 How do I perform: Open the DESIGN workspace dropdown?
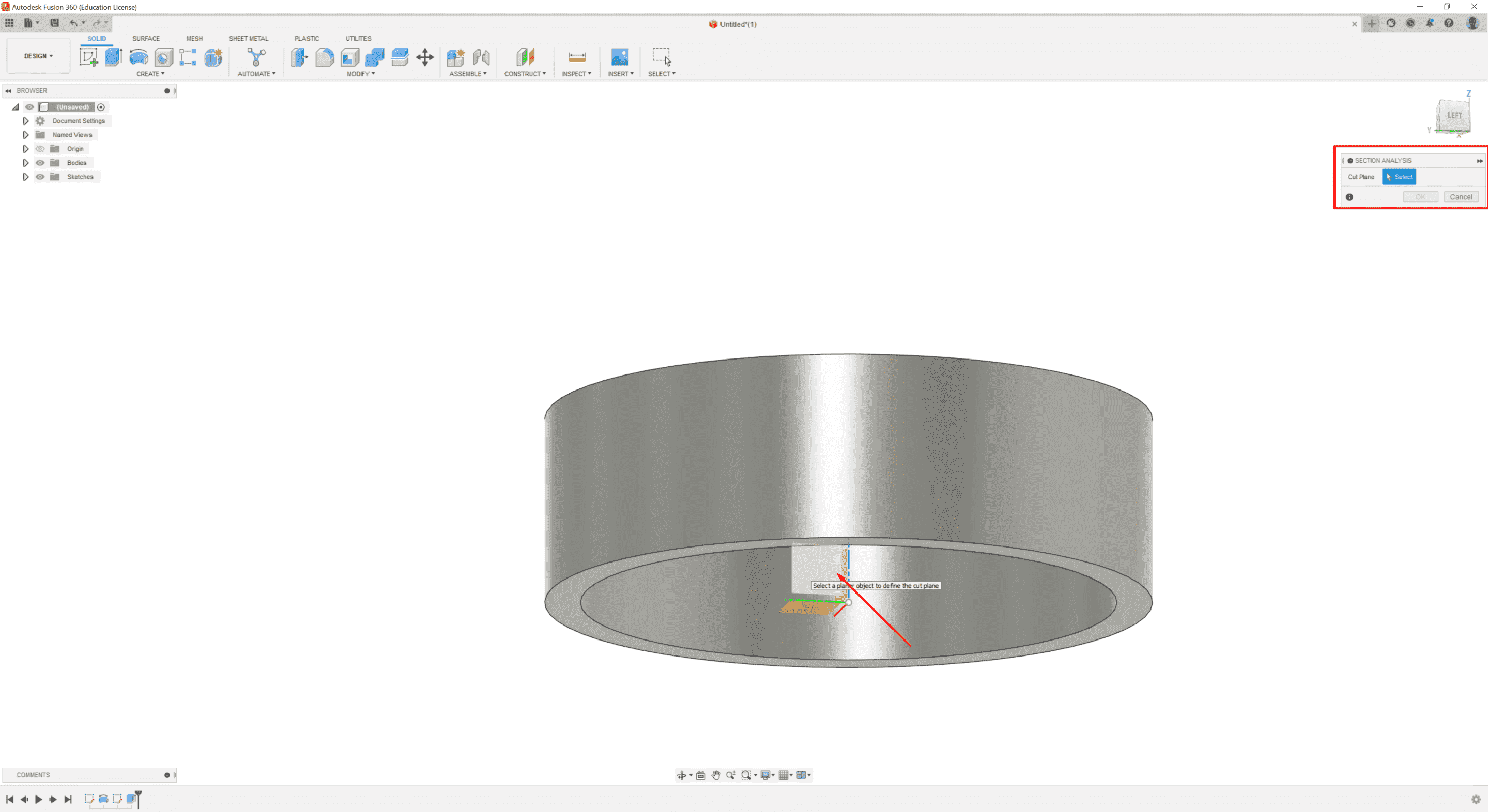(x=38, y=56)
